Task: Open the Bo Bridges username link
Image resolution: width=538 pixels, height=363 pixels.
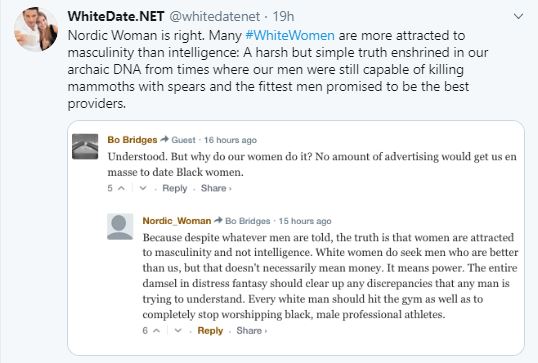Action: click(132, 140)
